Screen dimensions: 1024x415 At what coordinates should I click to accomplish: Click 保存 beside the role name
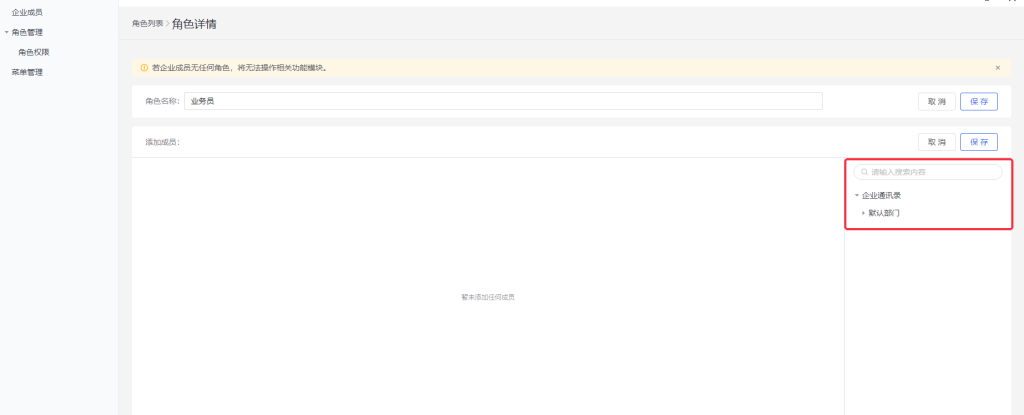tap(979, 101)
